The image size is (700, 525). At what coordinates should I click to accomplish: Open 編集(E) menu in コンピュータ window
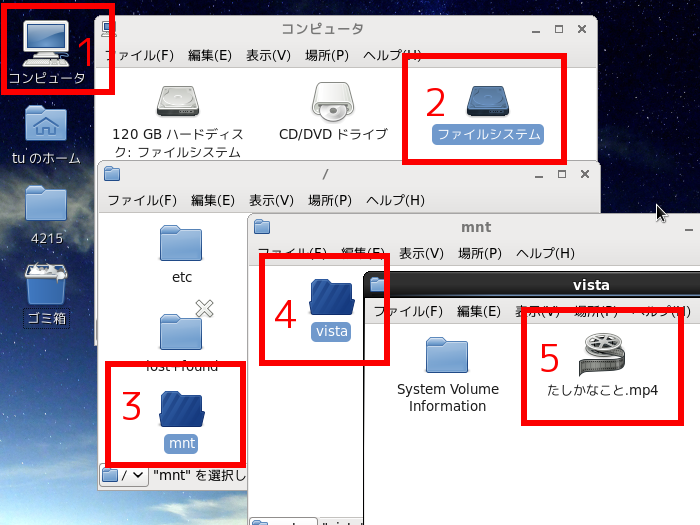(x=210, y=55)
